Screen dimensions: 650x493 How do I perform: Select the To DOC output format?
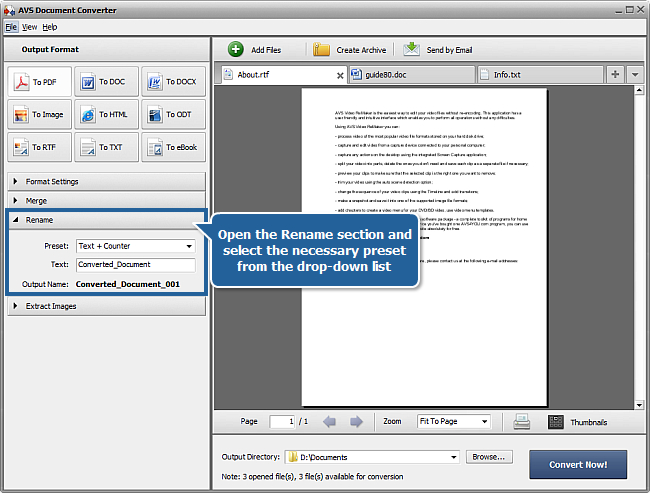pyautogui.click(x=107, y=82)
